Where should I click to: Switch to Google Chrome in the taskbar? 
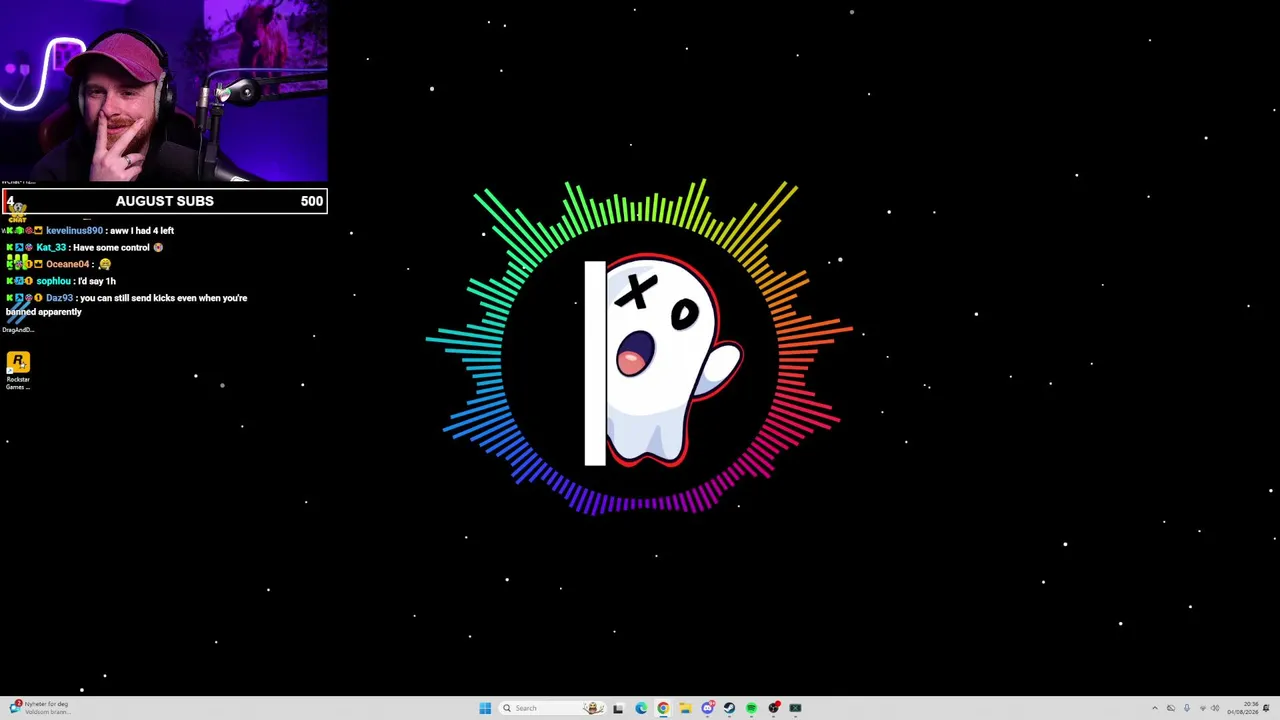coord(663,708)
